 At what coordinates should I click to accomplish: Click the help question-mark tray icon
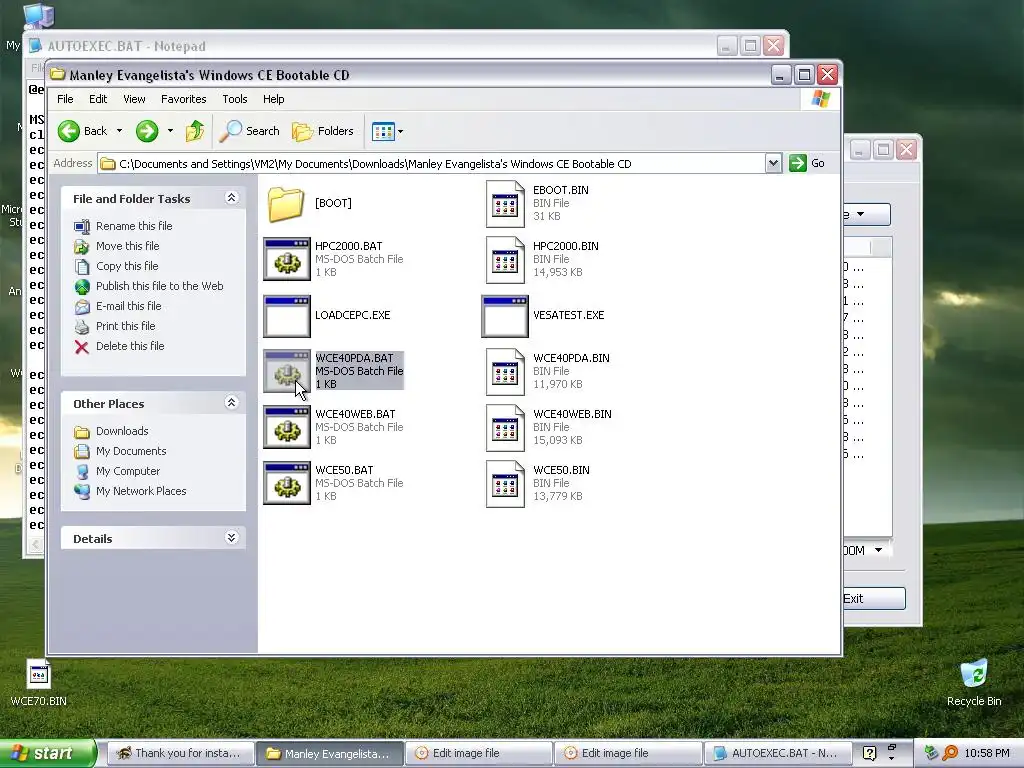click(x=869, y=754)
